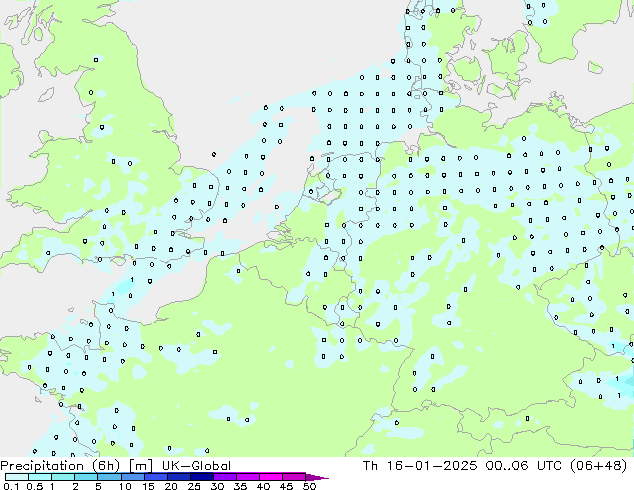Select the 35–40 violet-magenta legend swatch

(248, 477)
